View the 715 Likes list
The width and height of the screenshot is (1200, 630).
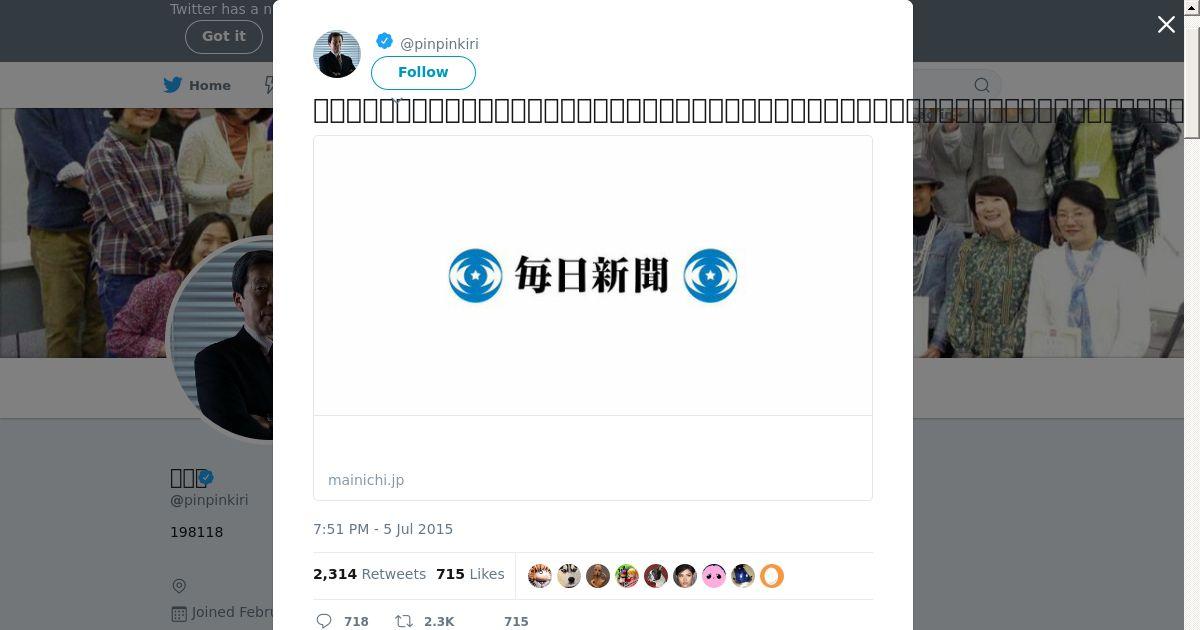(470, 574)
